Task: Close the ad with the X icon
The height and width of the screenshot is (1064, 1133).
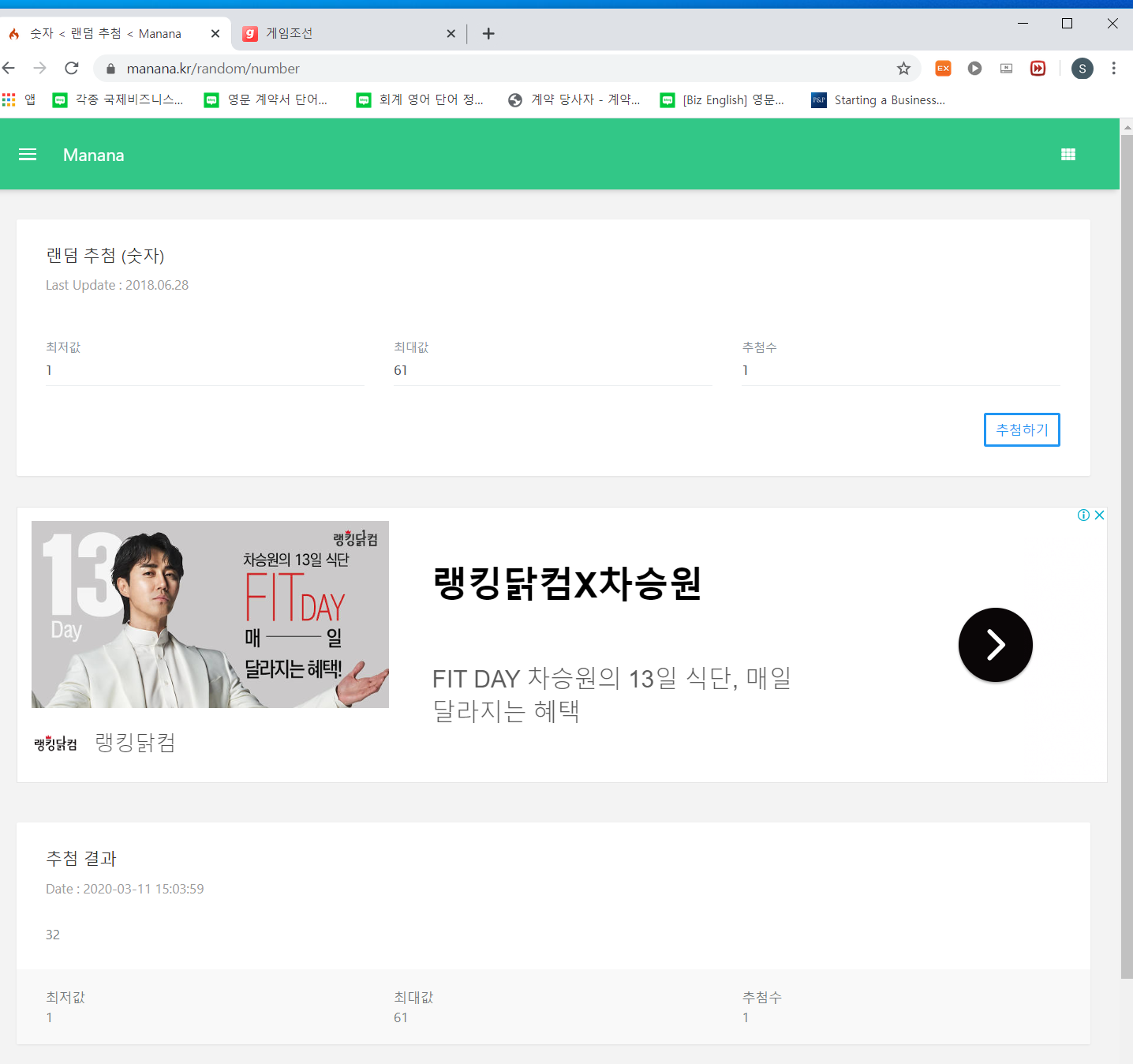Action: tap(1099, 515)
